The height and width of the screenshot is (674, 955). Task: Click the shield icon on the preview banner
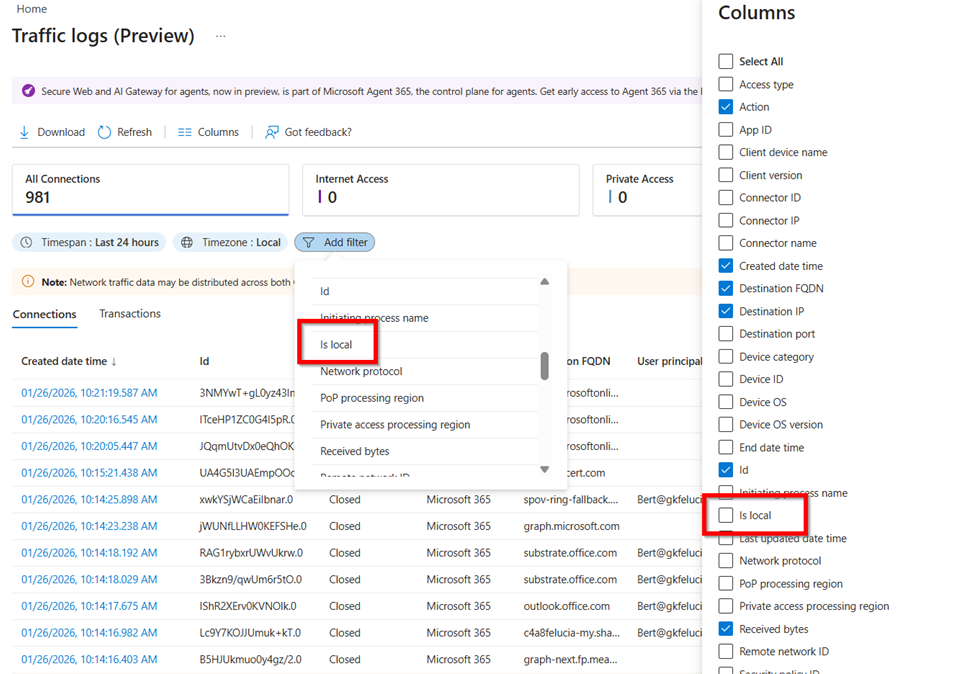click(27, 91)
